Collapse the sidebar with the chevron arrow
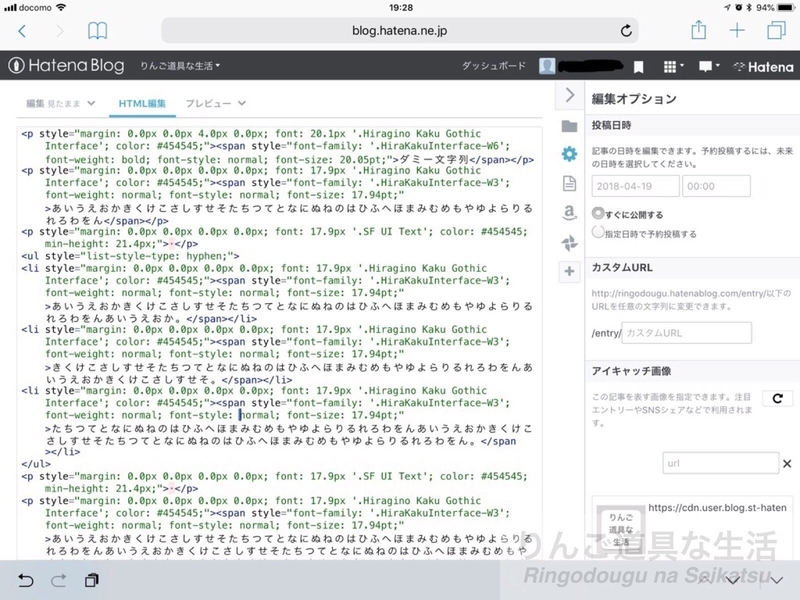 568,95
